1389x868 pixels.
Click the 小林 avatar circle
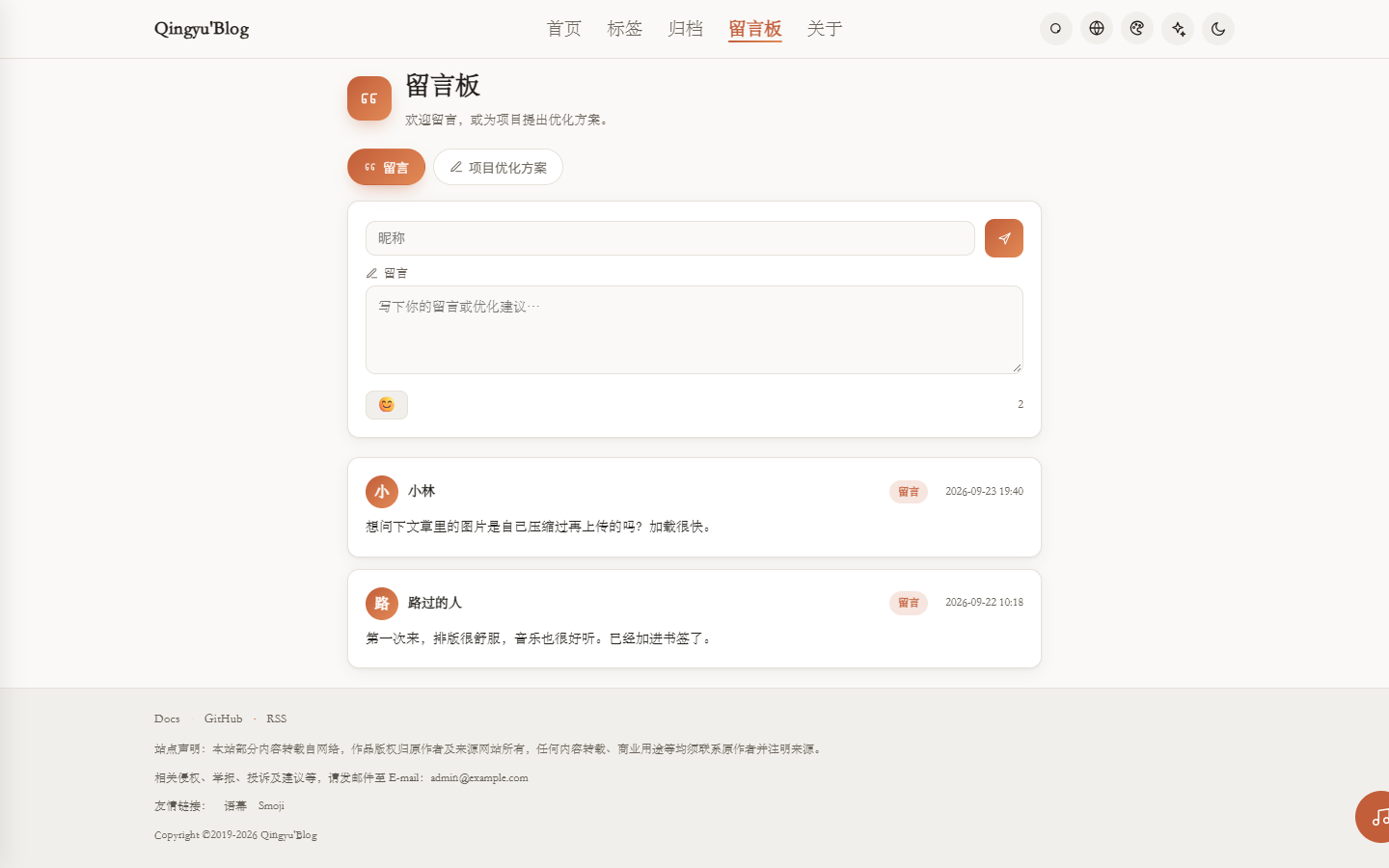[382, 492]
